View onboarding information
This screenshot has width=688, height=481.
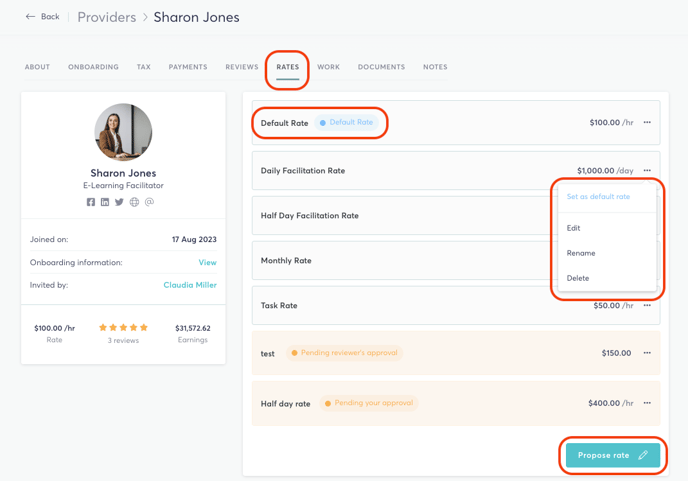208,262
